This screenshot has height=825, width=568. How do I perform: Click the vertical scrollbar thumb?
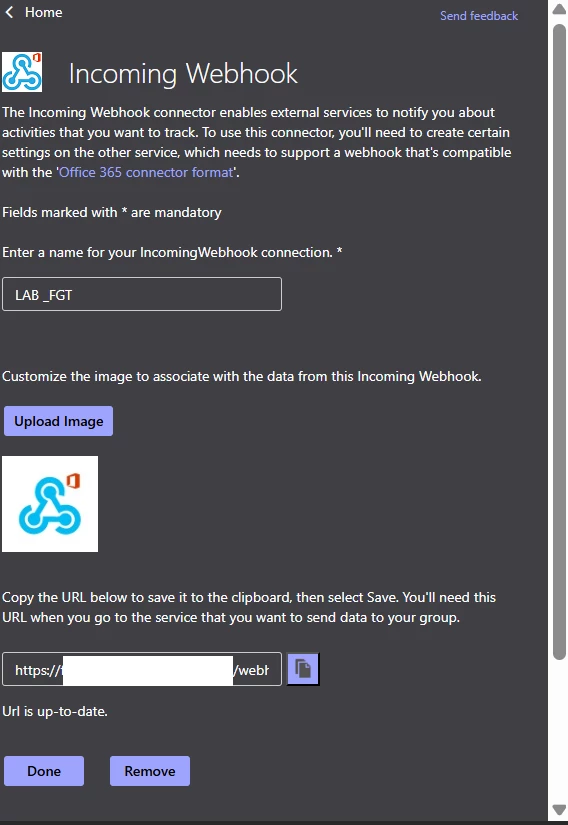pos(559,342)
